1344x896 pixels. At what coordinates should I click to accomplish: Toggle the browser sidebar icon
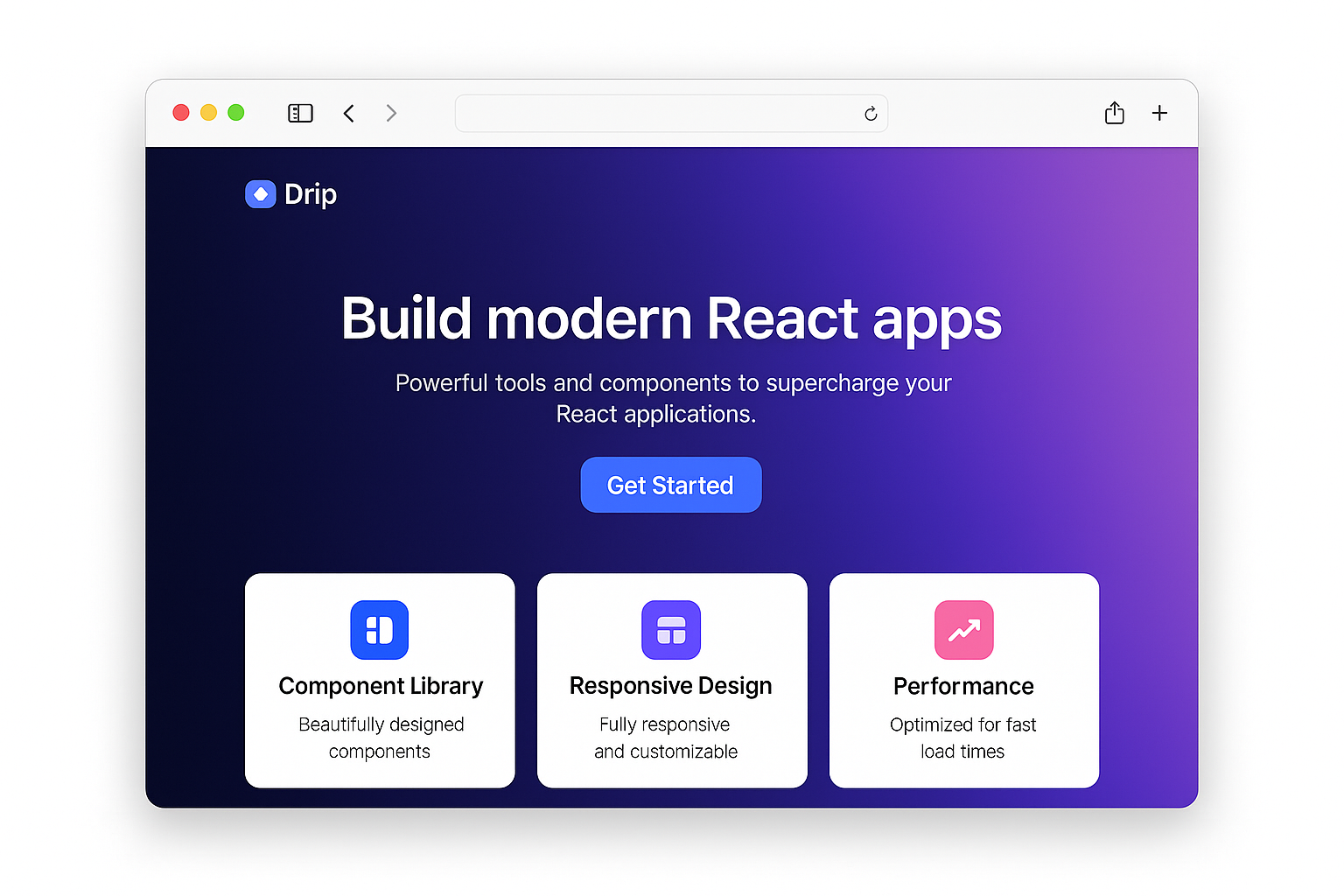pyautogui.click(x=300, y=113)
